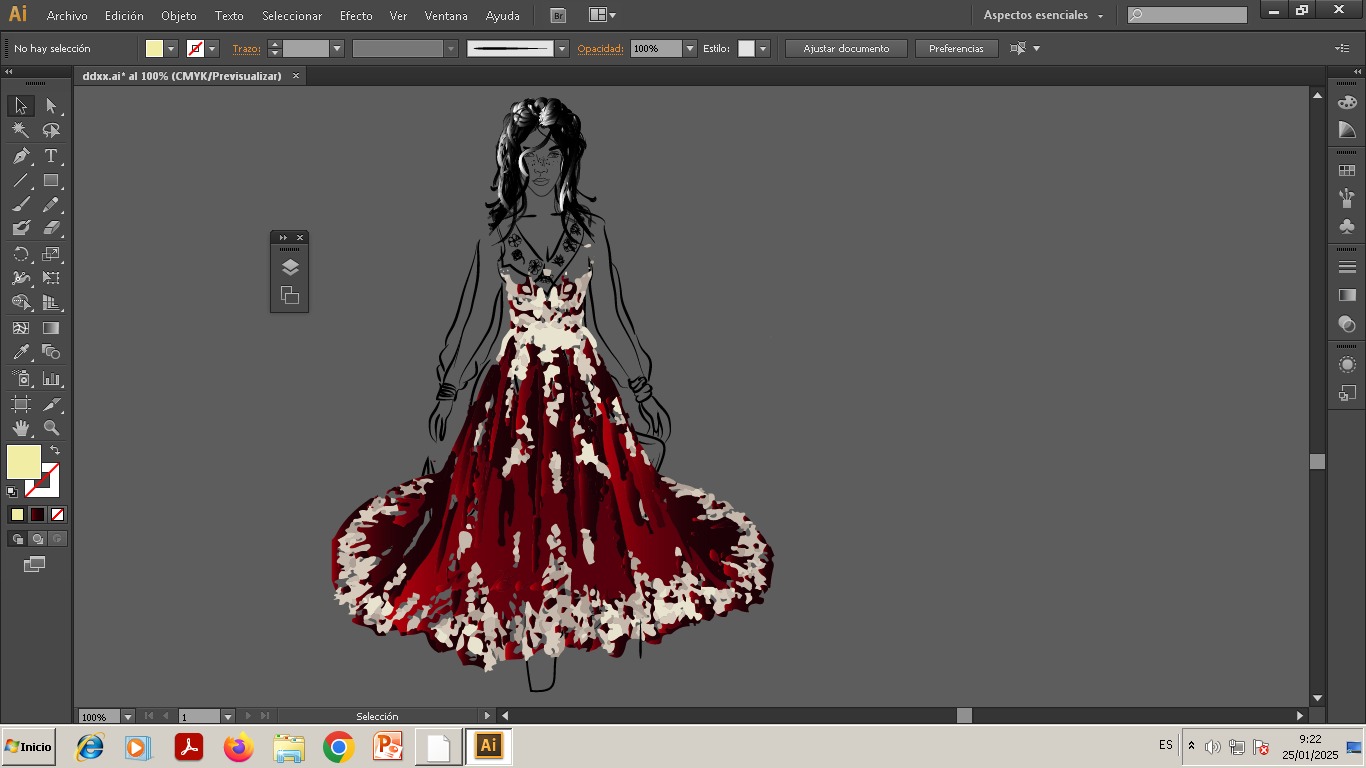The width and height of the screenshot is (1366, 768).
Task: Open the Aspectos esenciales workspace switcher
Action: pyautogui.click(x=1043, y=15)
